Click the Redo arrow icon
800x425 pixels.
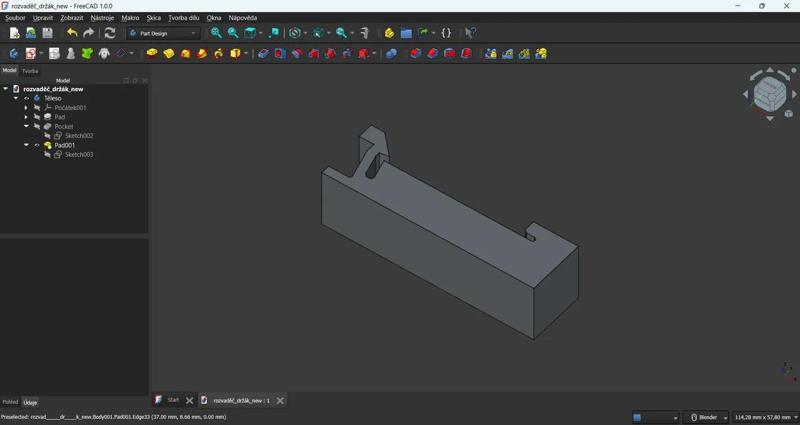[x=89, y=33]
